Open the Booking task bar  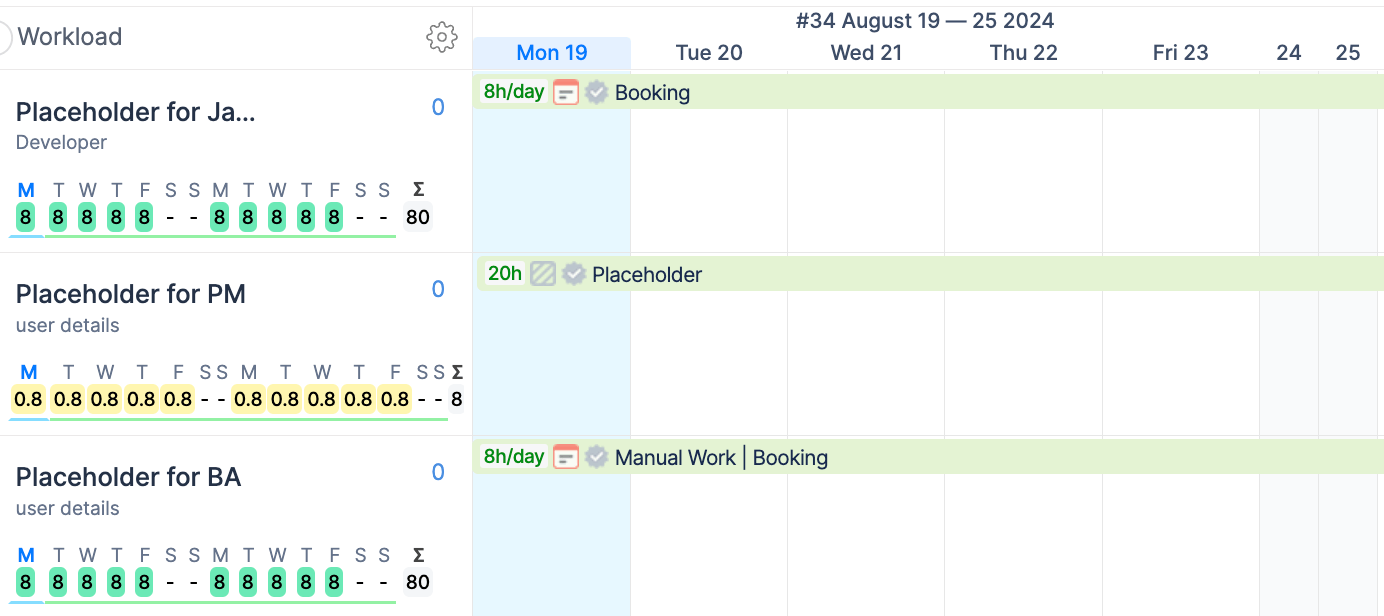click(x=652, y=93)
